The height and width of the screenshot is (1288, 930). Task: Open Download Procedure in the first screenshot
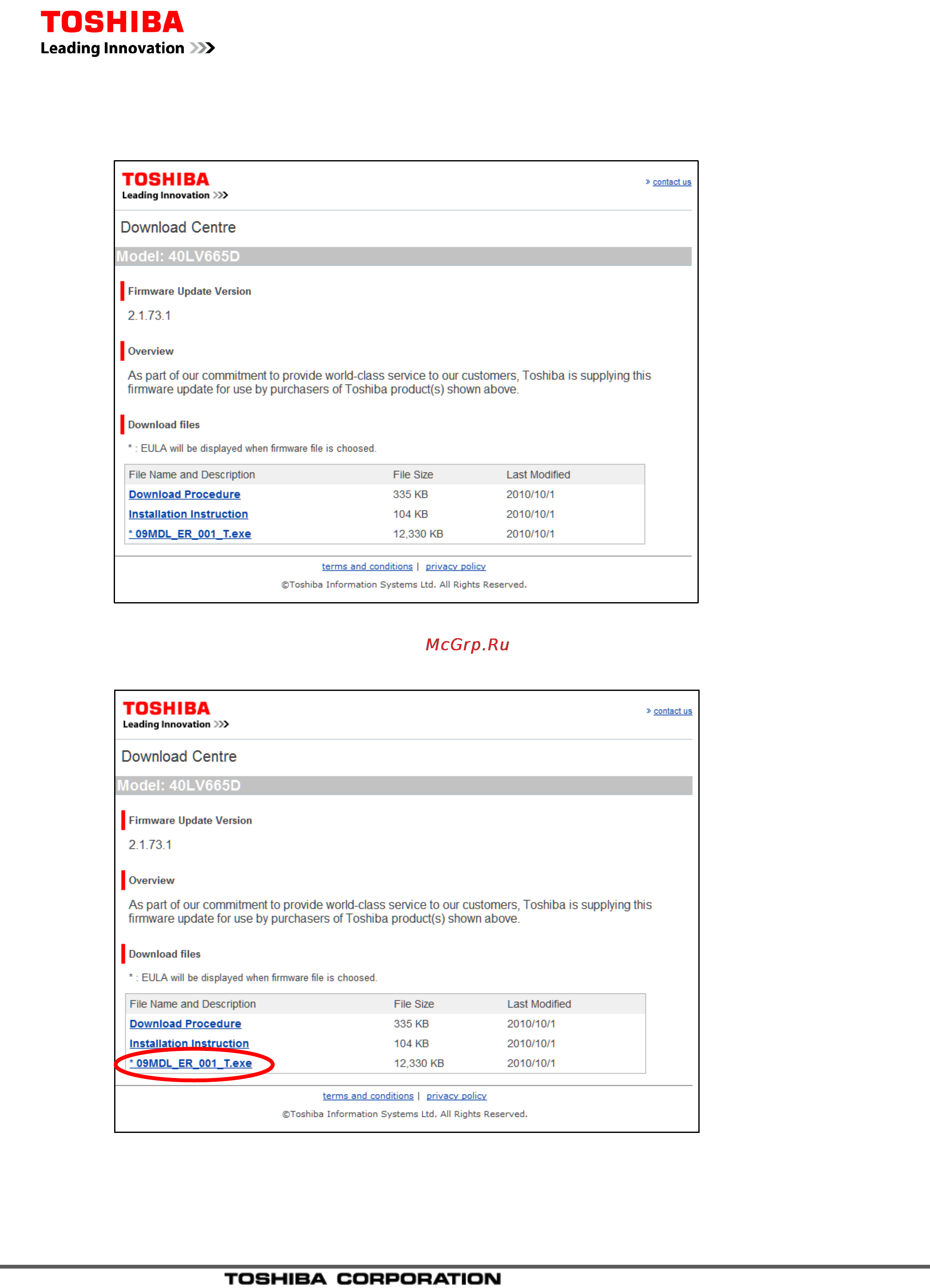(x=185, y=494)
